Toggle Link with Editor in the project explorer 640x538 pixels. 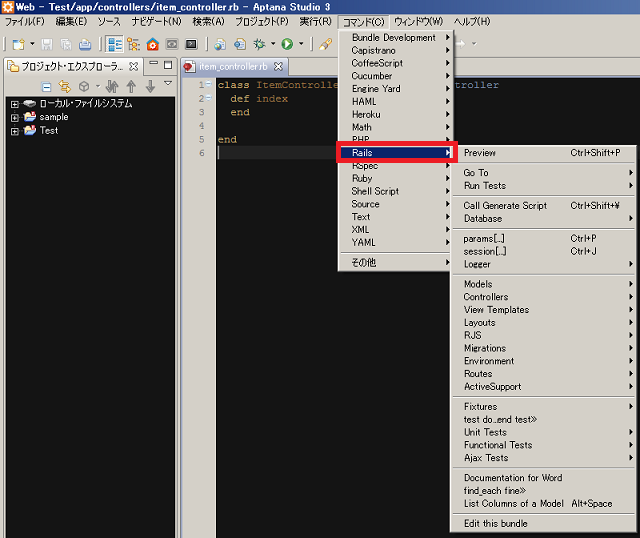65,86
